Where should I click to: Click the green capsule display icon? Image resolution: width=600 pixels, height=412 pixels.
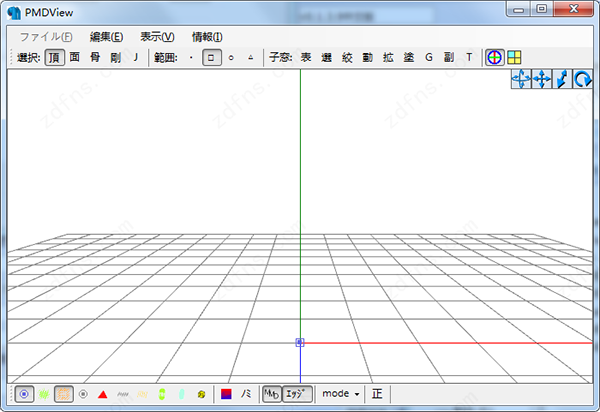(161, 395)
